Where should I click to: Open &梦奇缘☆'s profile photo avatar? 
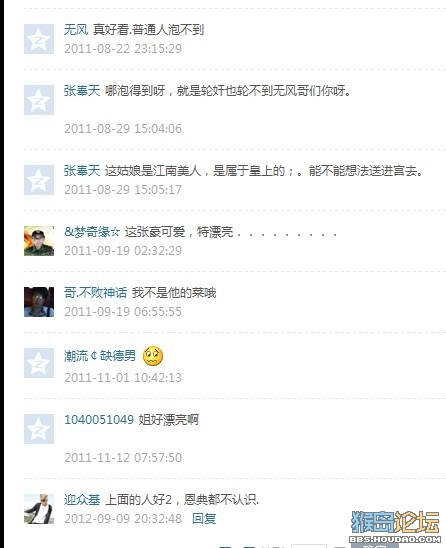[x=39, y=241]
